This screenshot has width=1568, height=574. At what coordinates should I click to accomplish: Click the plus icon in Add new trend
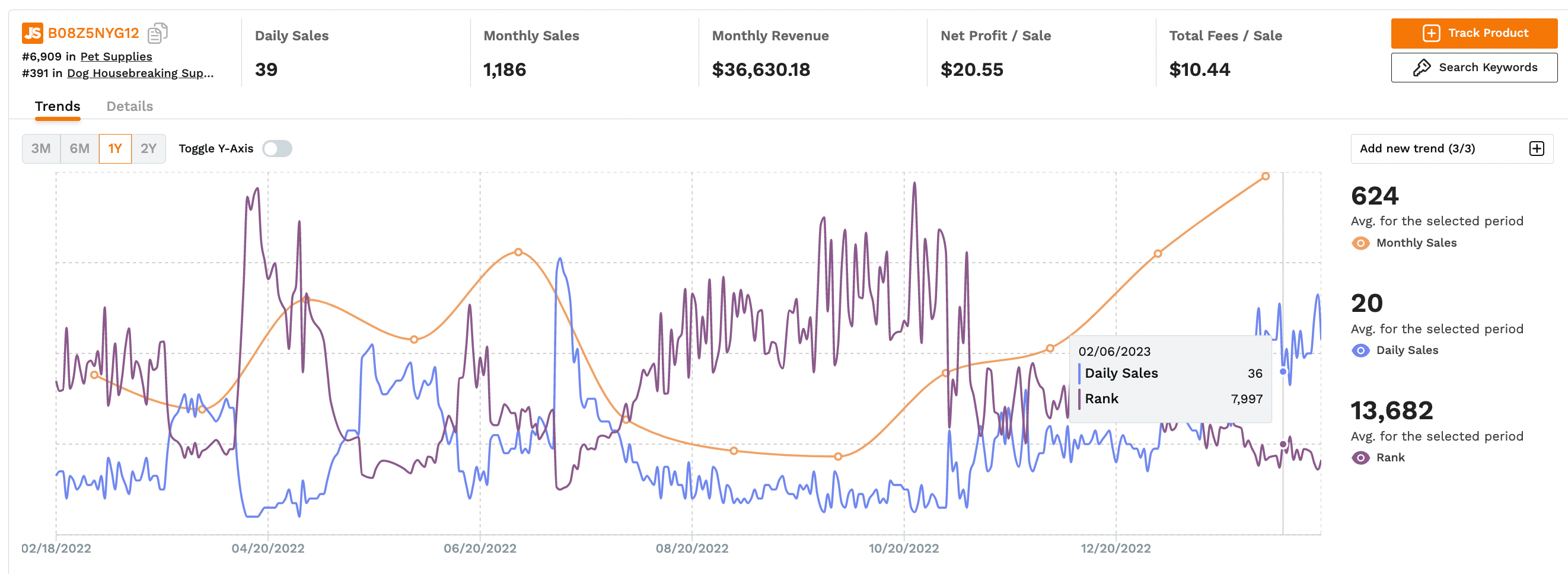1537,148
